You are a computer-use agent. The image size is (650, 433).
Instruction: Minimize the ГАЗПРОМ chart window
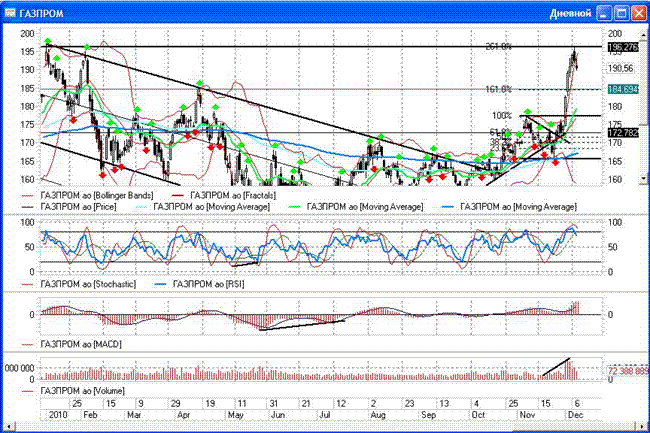[x=604, y=13]
